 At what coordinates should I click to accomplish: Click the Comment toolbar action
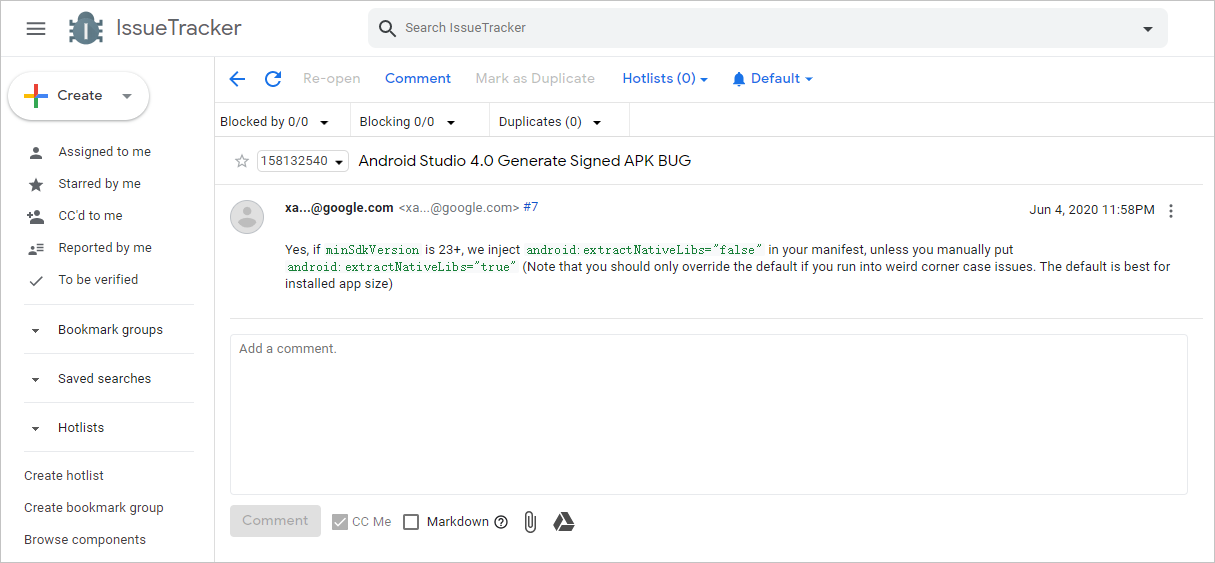pyautogui.click(x=418, y=78)
